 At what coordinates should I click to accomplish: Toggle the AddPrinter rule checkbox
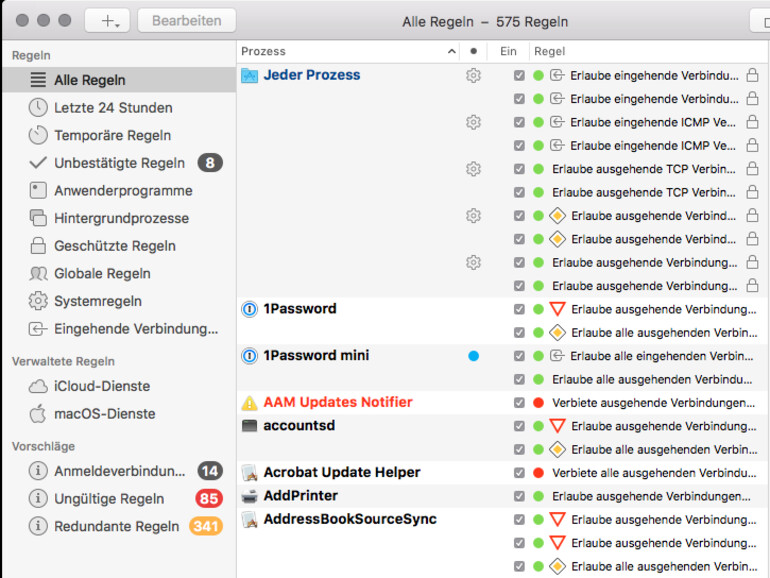pos(518,496)
